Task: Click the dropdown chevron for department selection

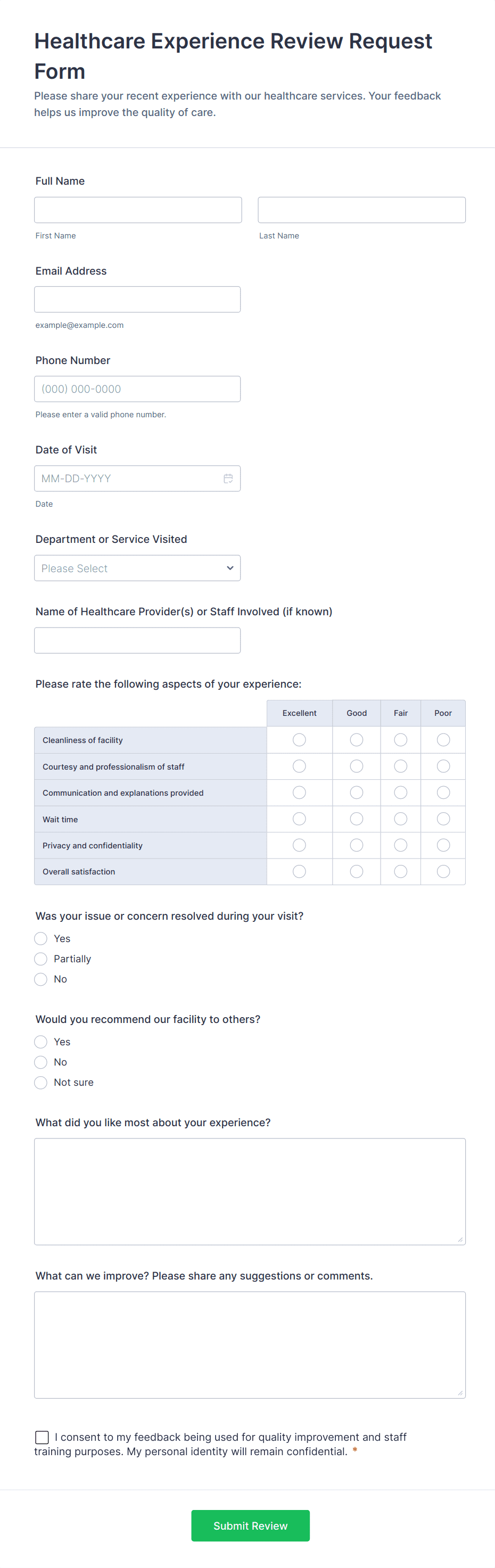Action: 230,567
